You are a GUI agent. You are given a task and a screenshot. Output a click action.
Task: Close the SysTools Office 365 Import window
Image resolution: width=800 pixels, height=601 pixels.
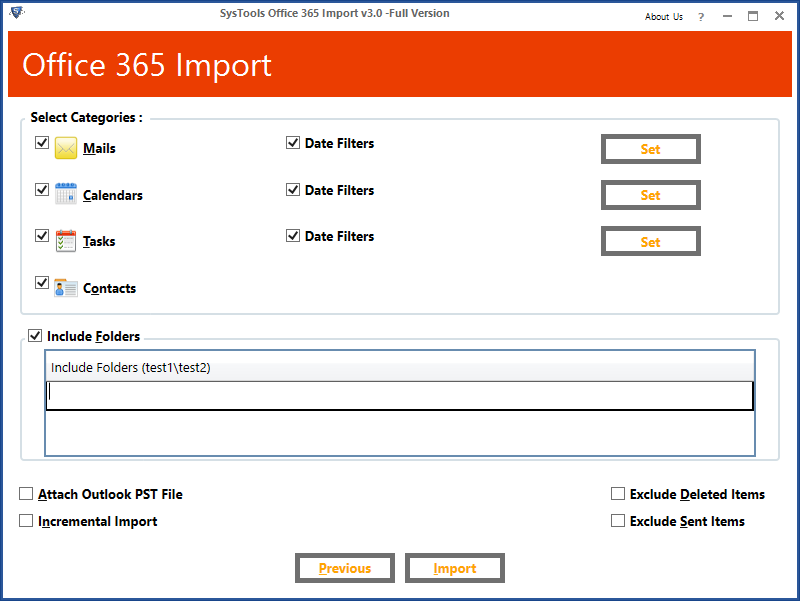(x=779, y=16)
